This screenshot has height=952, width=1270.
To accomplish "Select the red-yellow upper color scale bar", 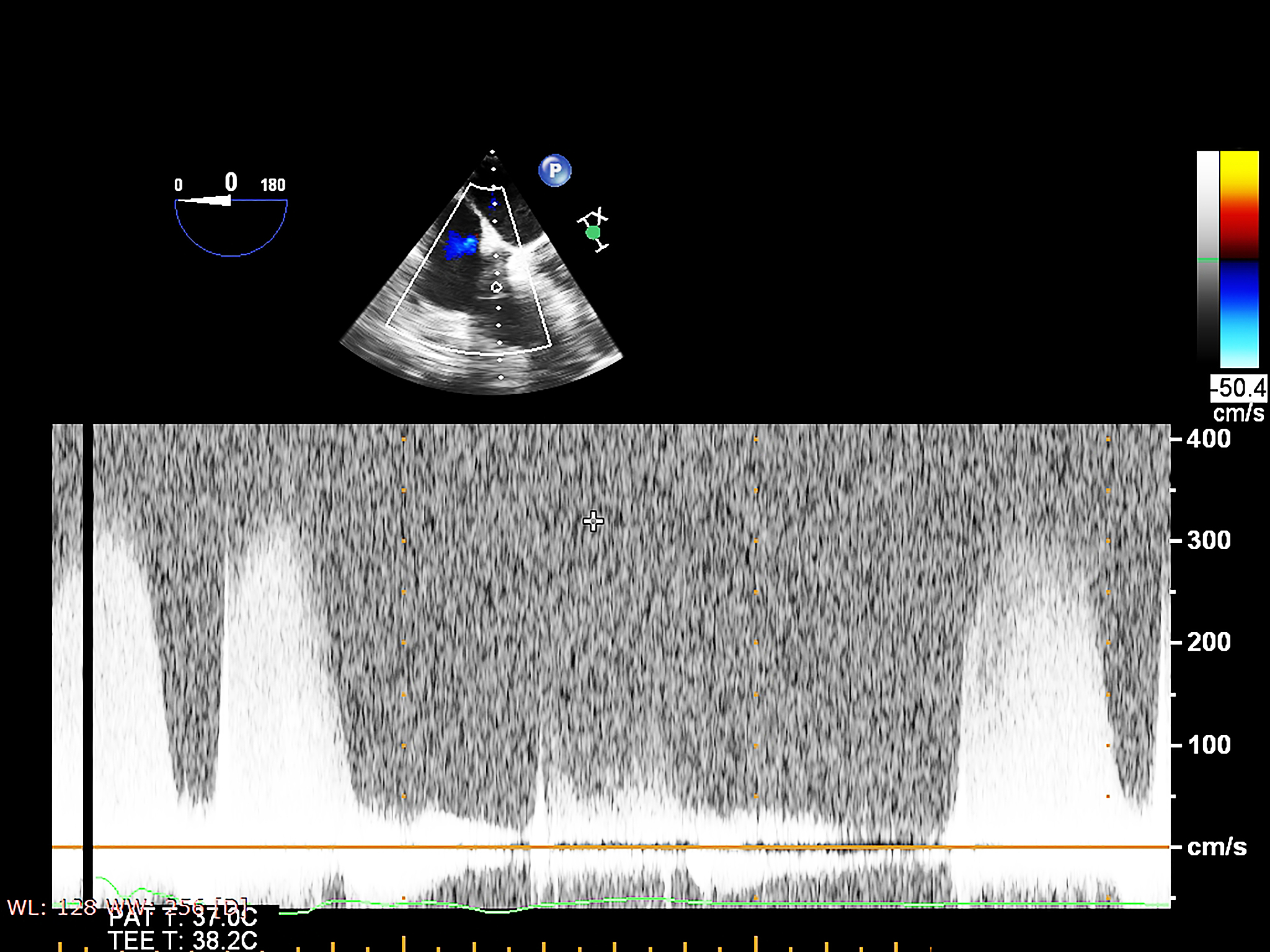I will (x=1239, y=205).
